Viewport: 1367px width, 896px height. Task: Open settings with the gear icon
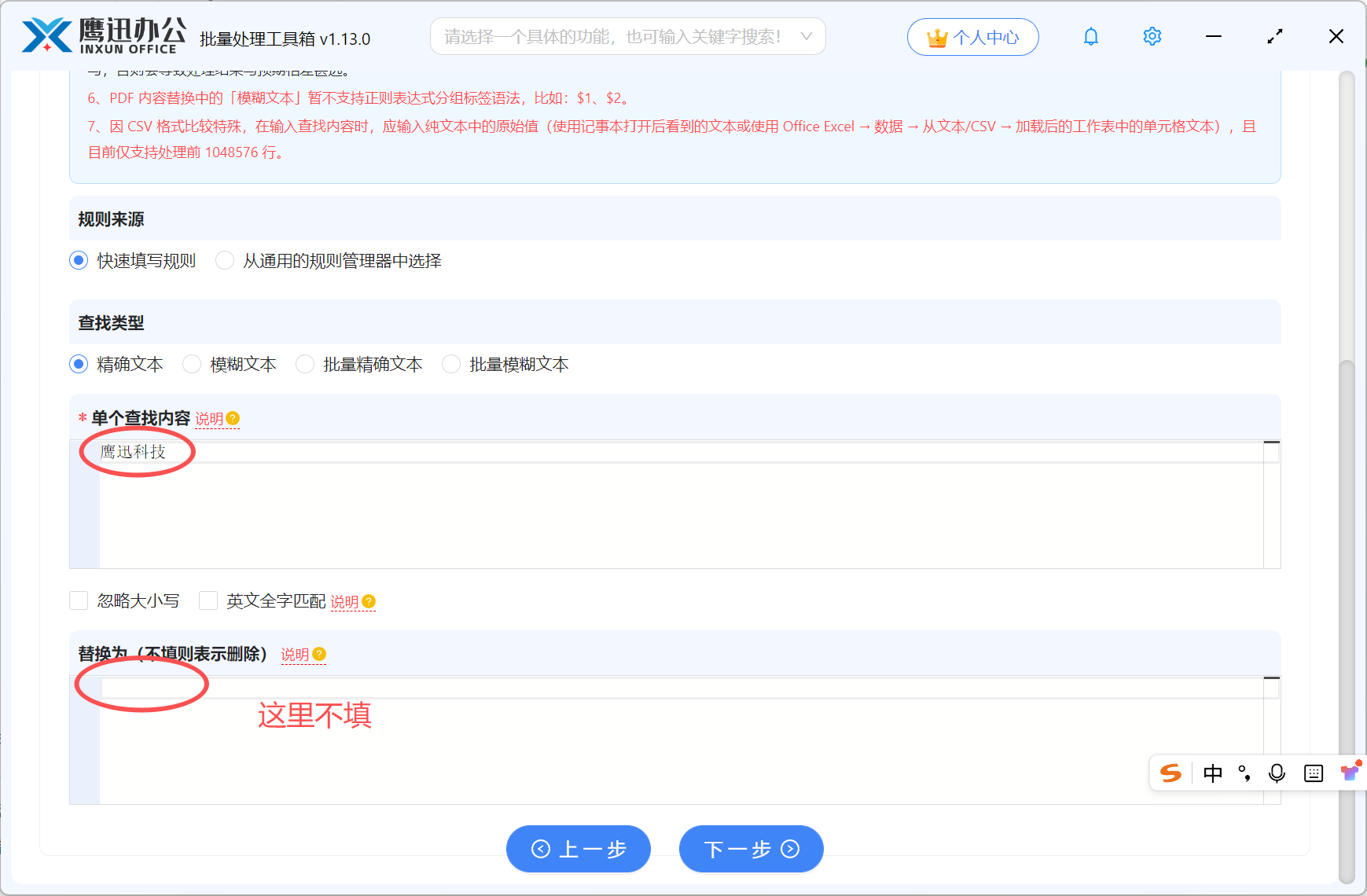tap(1152, 36)
